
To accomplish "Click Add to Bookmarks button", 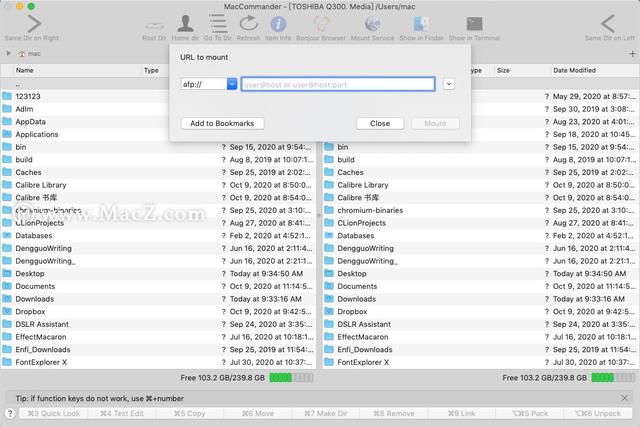I will coord(222,123).
